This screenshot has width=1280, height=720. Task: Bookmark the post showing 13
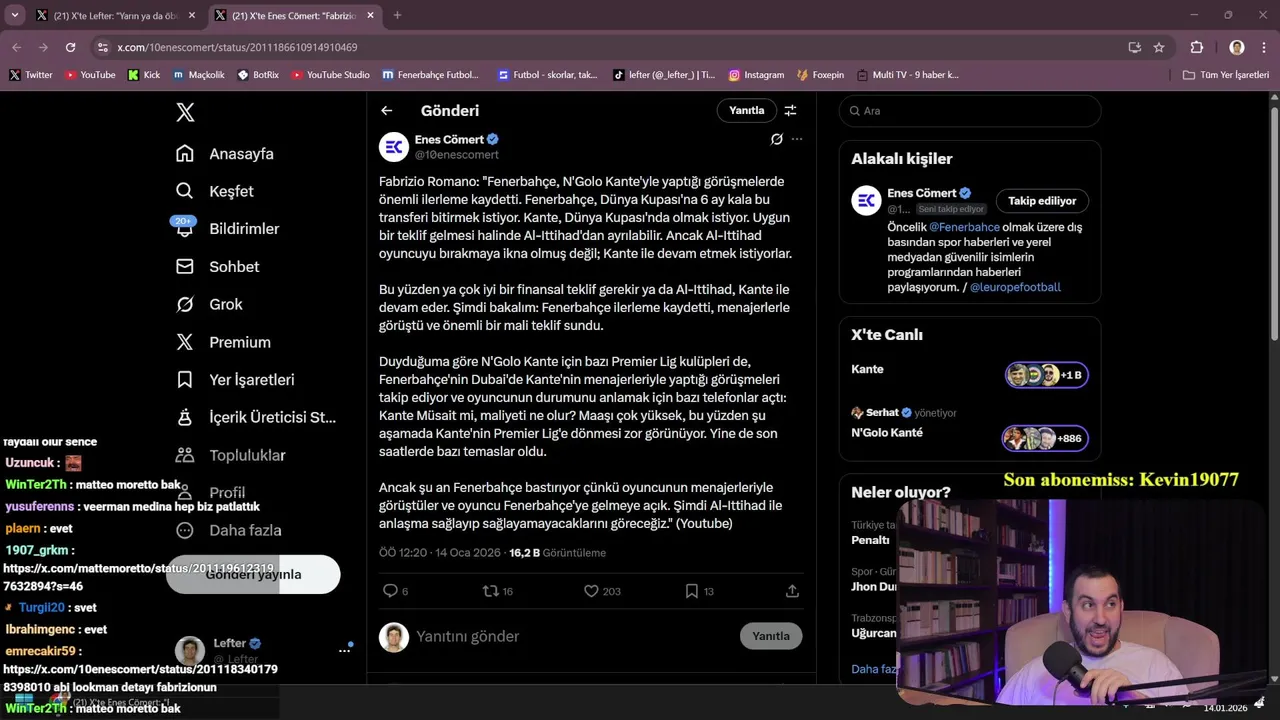pyautogui.click(x=699, y=591)
